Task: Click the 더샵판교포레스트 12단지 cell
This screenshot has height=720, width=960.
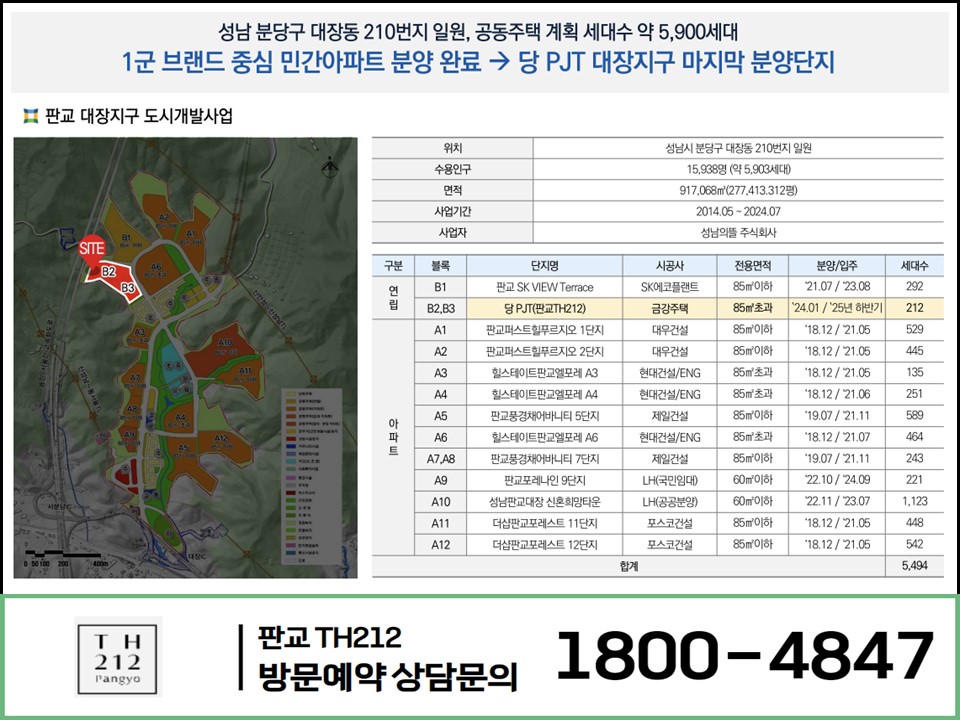Action: pos(544,544)
